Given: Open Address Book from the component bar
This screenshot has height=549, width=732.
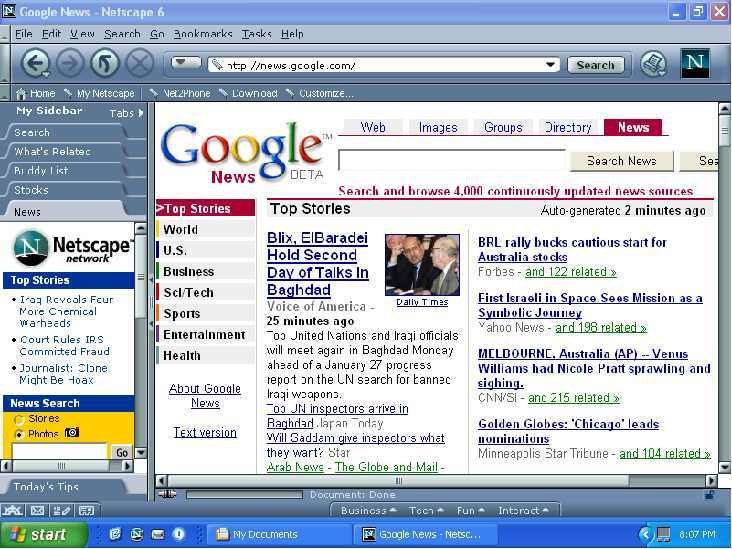Looking at the screenshot, I should pos(86,510).
